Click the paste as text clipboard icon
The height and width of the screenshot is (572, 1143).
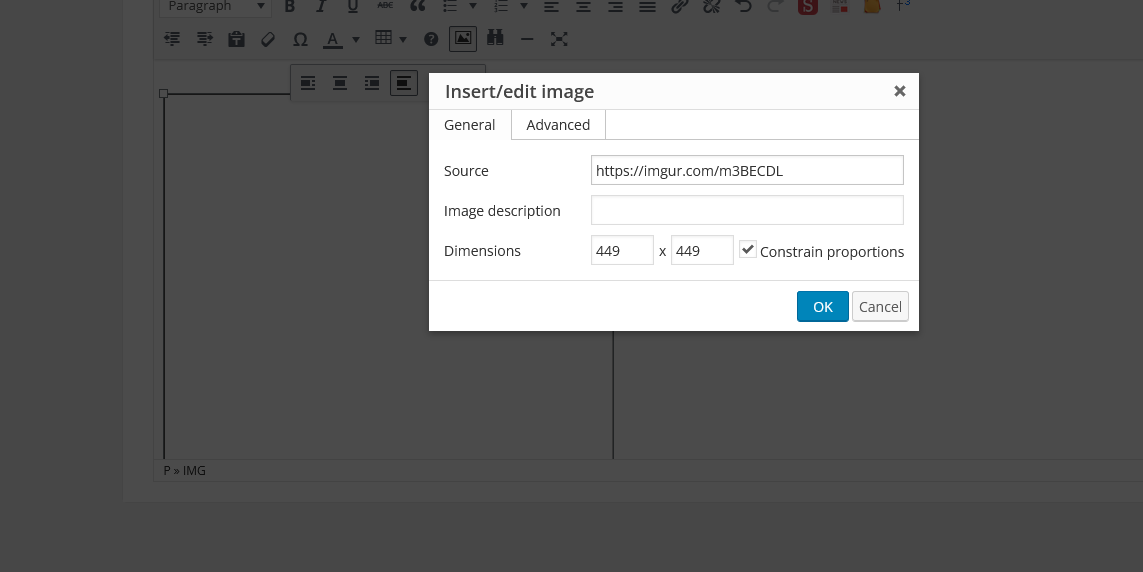236,39
